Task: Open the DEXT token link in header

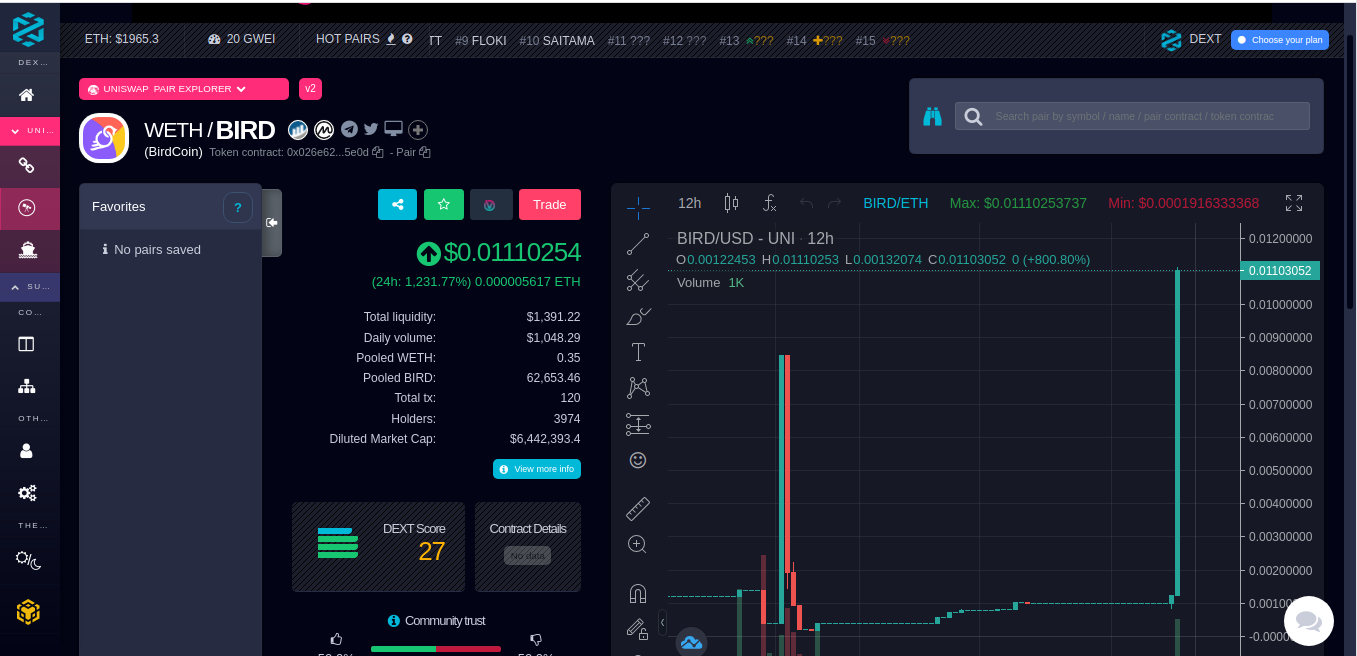Action: pos(1191,40)
